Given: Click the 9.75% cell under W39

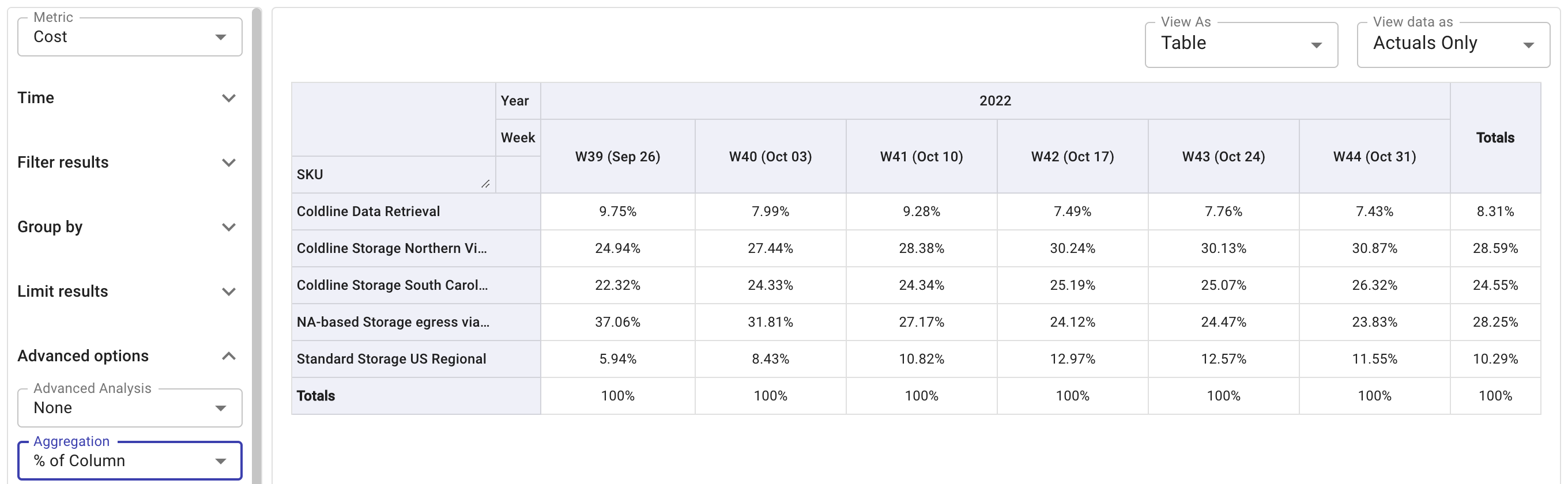Looking at the screenshot, I should click(x=617, y=211).
